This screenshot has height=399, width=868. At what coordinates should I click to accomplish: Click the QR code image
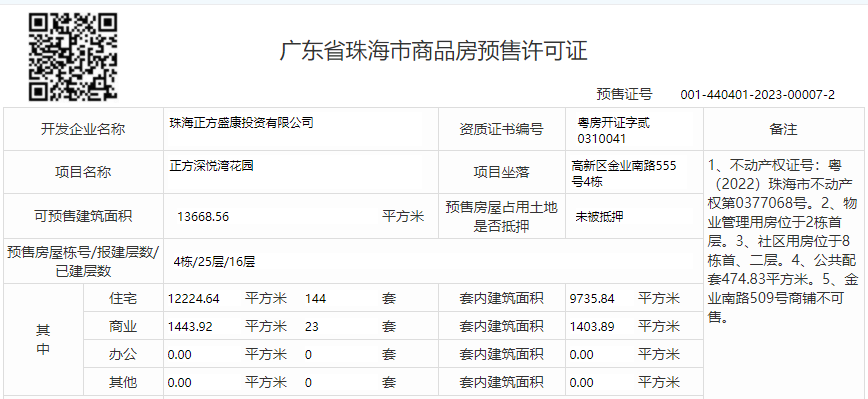point(73,58)
